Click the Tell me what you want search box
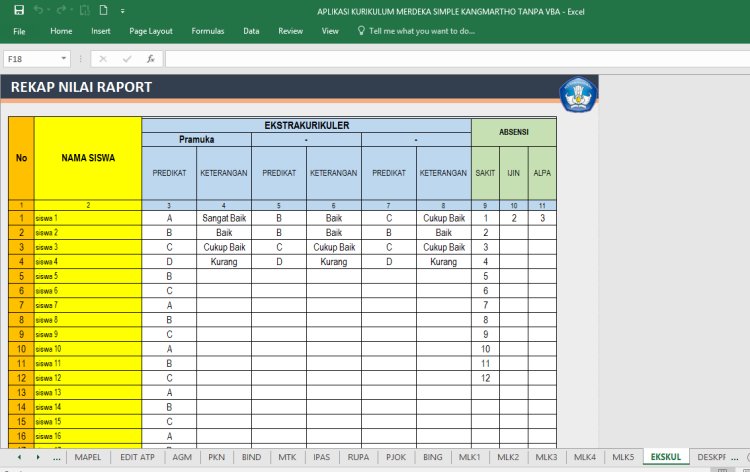Screen dimensions: 750x472 point(420,31)
